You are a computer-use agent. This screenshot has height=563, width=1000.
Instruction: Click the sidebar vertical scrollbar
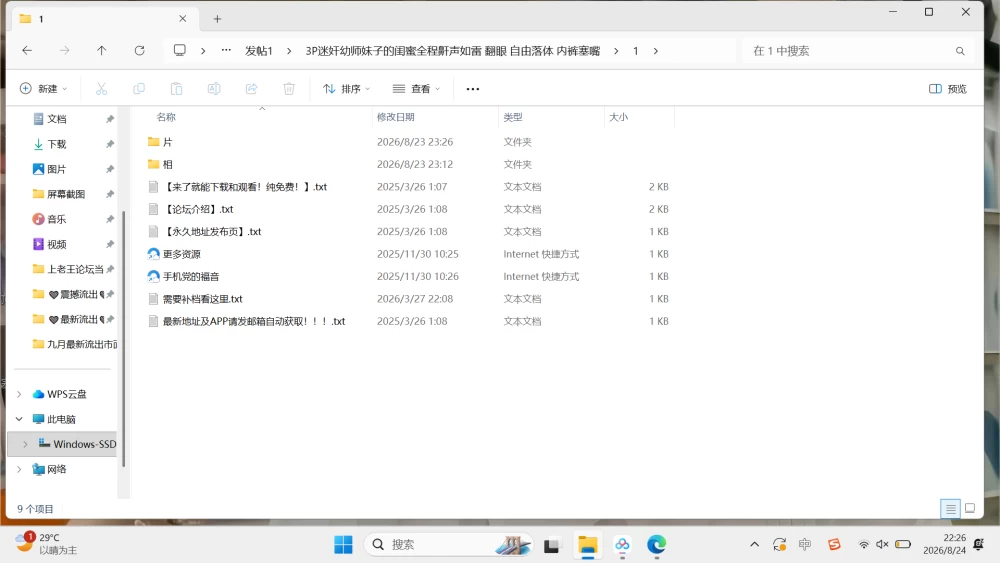pyautogui.click(x=123, y=338)
